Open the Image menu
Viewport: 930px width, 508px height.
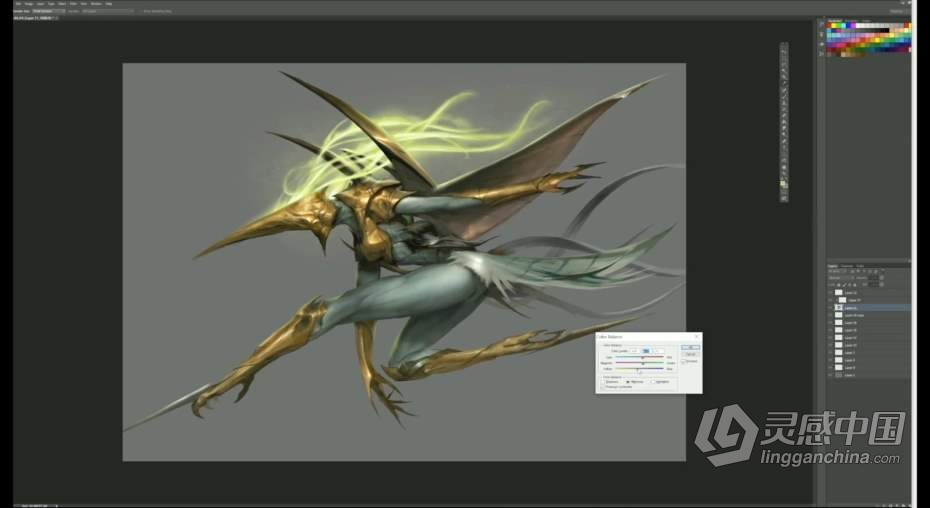(28, 4)
